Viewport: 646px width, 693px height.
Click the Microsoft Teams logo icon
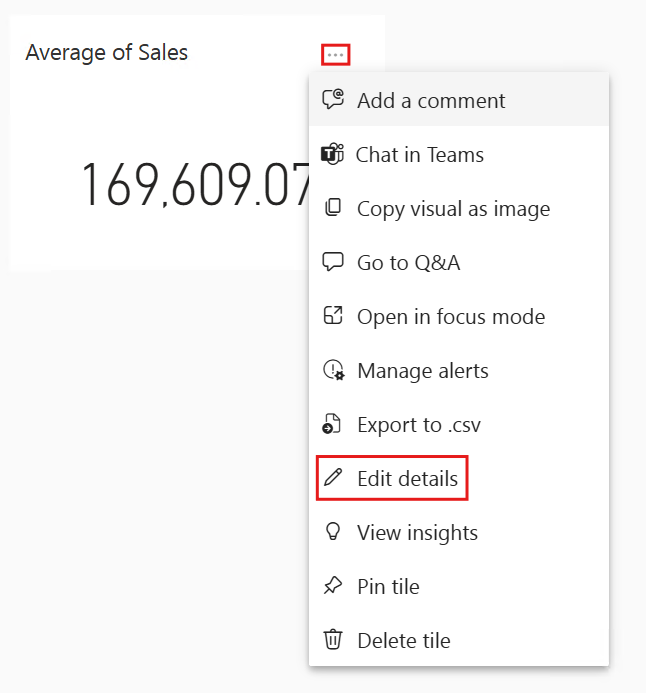point(332,154)
